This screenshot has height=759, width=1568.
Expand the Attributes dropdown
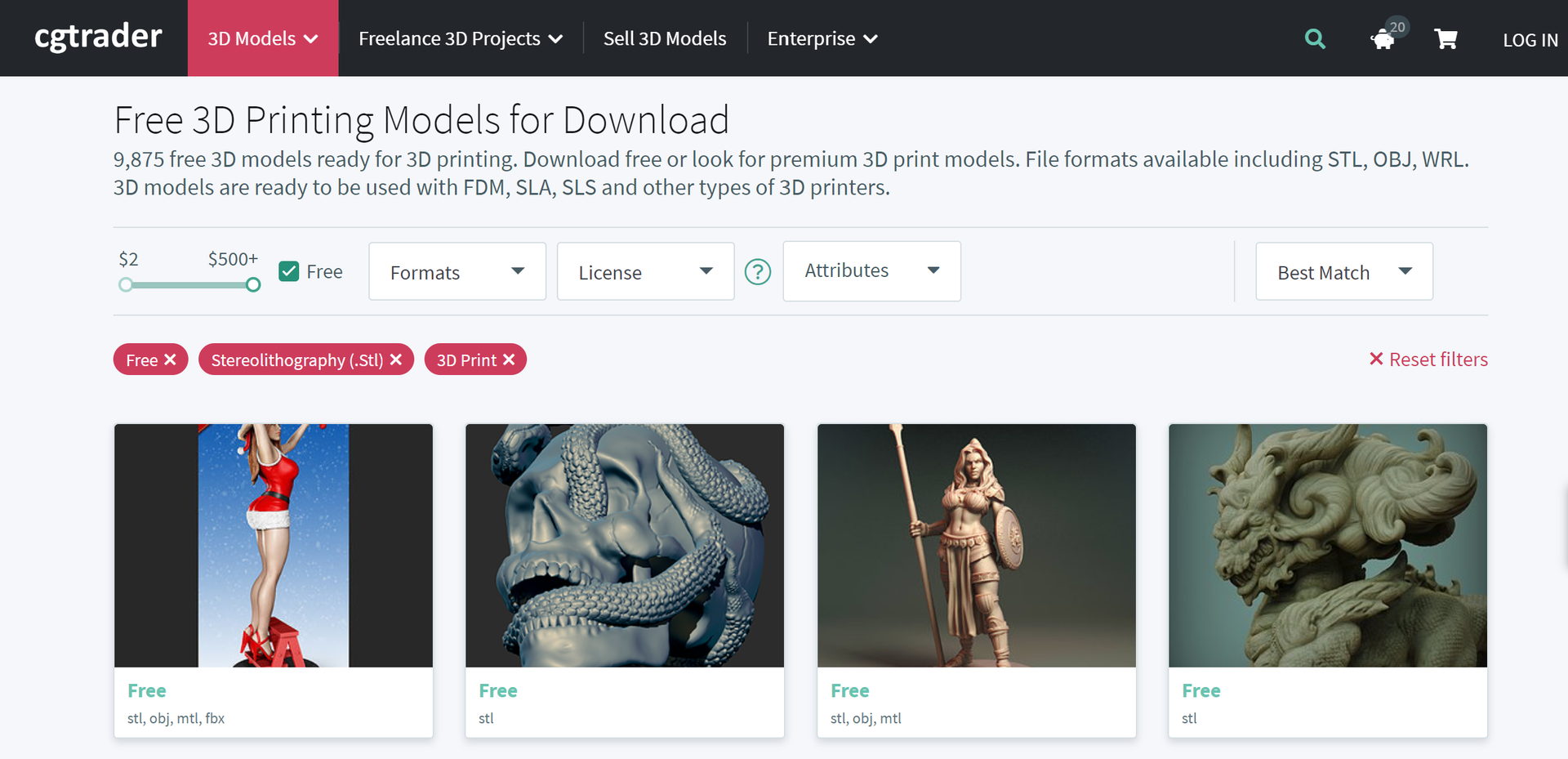coord(871,270)
